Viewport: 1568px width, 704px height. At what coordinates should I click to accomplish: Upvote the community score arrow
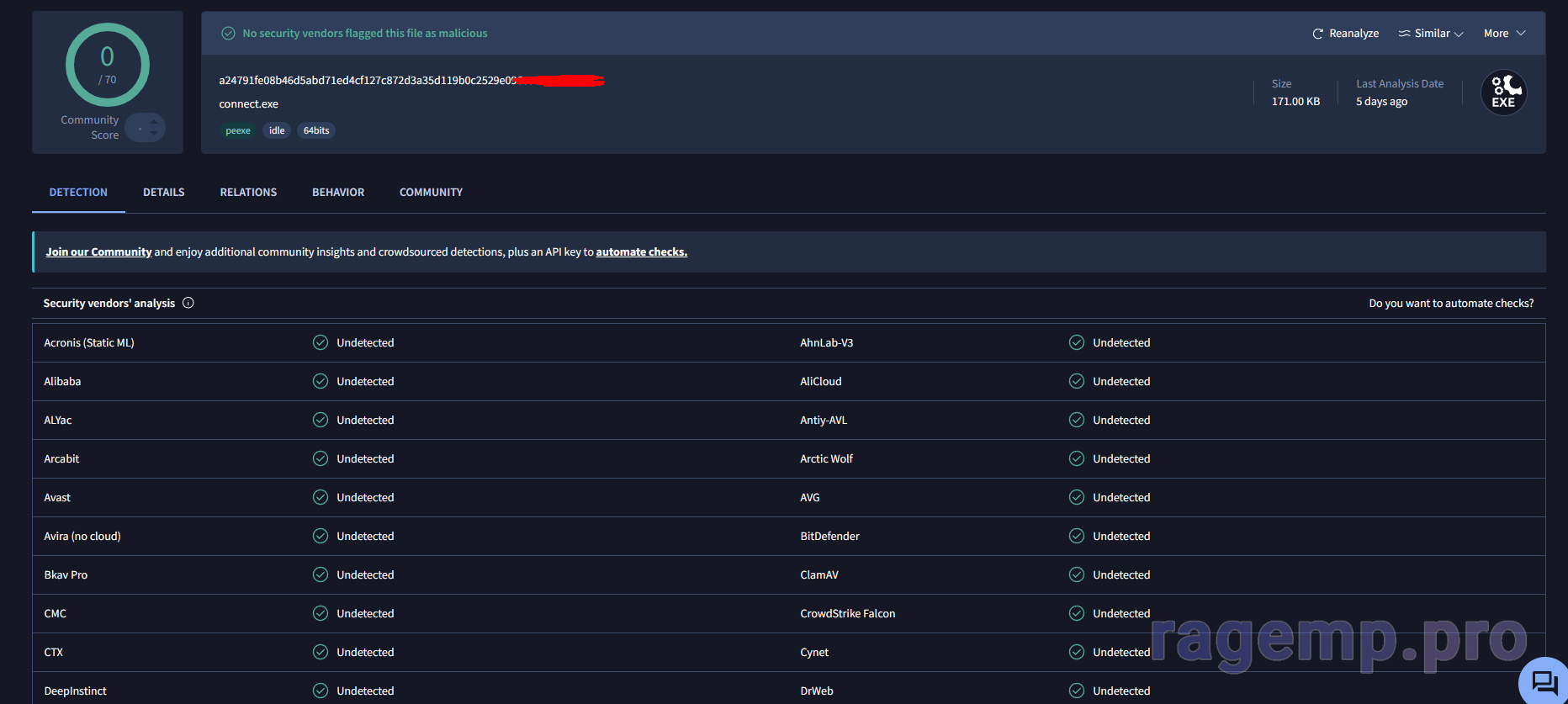pos(154,122)
